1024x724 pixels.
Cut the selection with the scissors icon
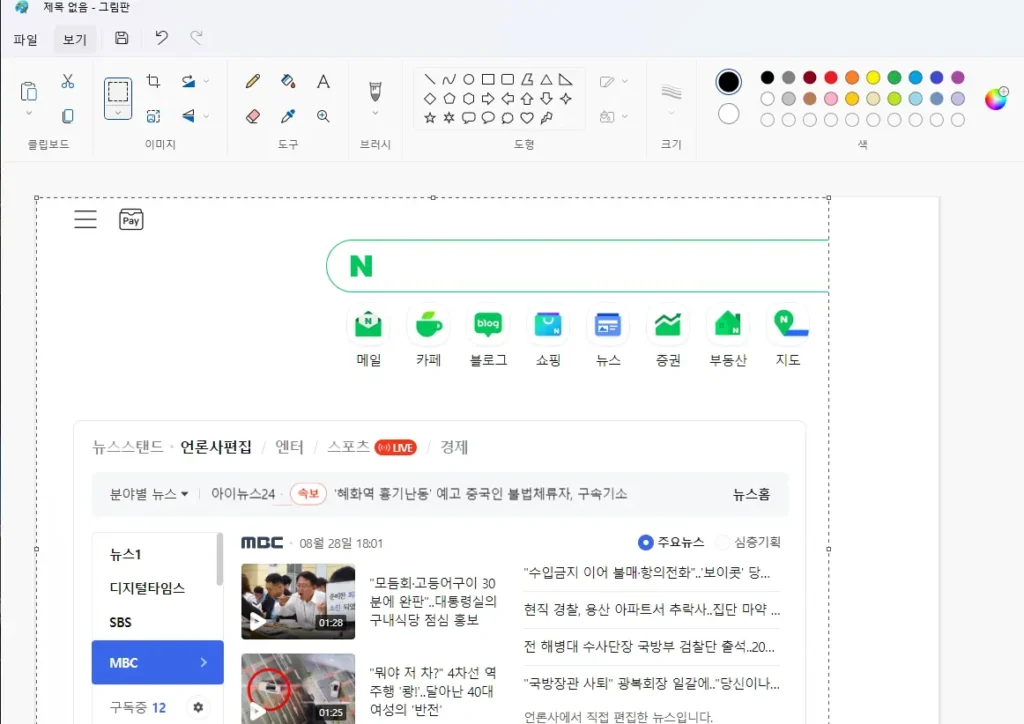[68, 81]
